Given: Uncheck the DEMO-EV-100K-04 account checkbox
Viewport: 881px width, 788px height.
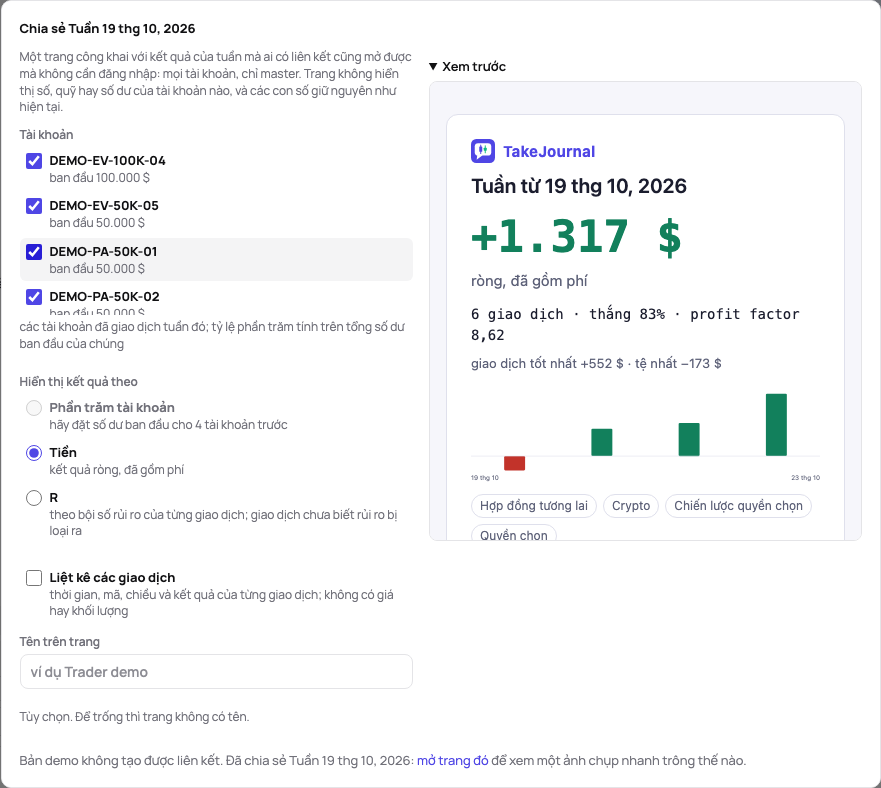Looking at the screenshot, I should pos(34,161).
